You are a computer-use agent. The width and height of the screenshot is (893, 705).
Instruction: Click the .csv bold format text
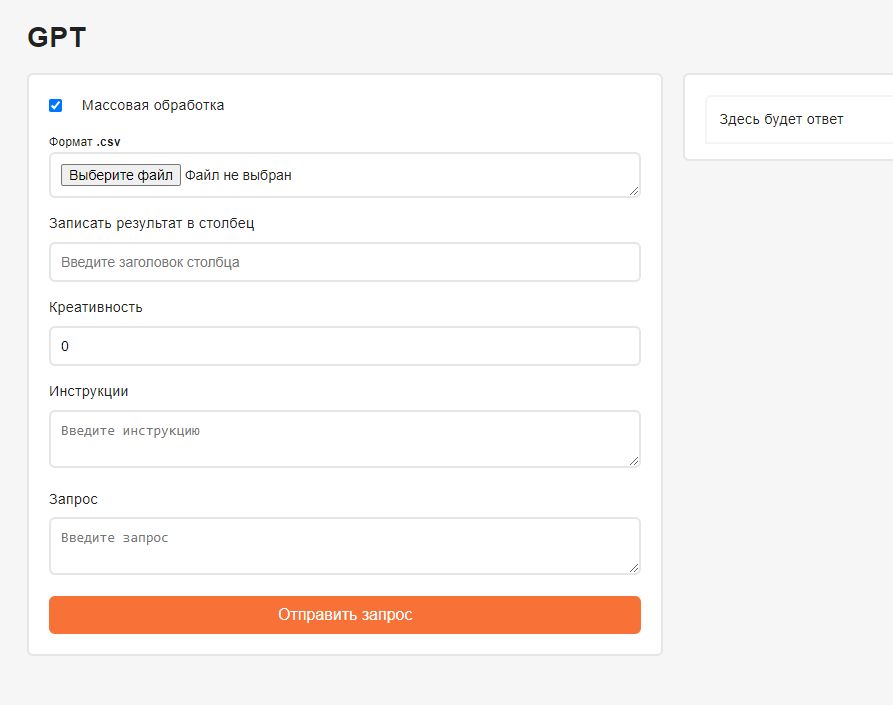click(108, 142)
